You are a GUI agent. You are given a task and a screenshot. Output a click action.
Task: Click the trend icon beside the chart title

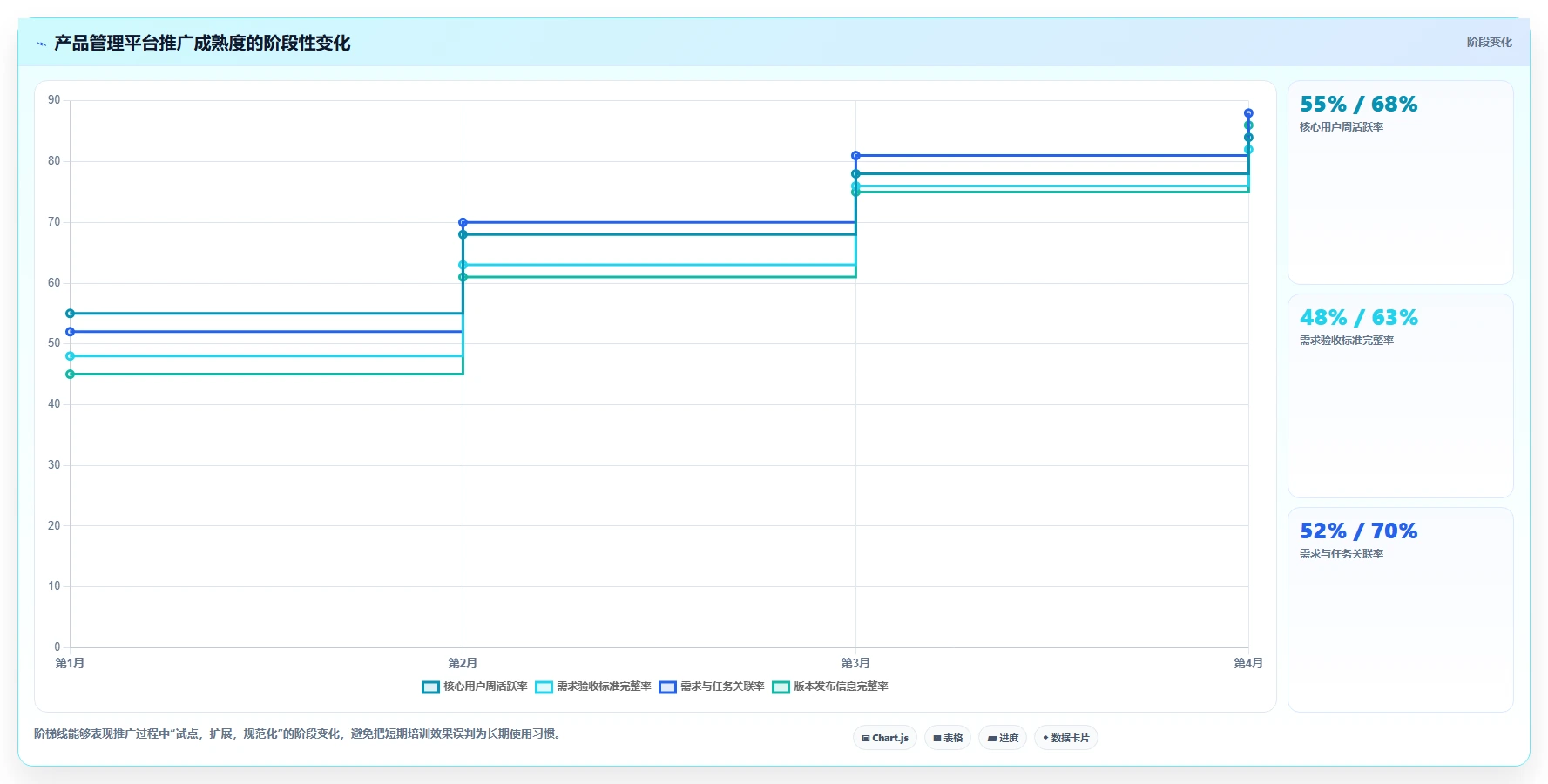(x=41, y=44)
